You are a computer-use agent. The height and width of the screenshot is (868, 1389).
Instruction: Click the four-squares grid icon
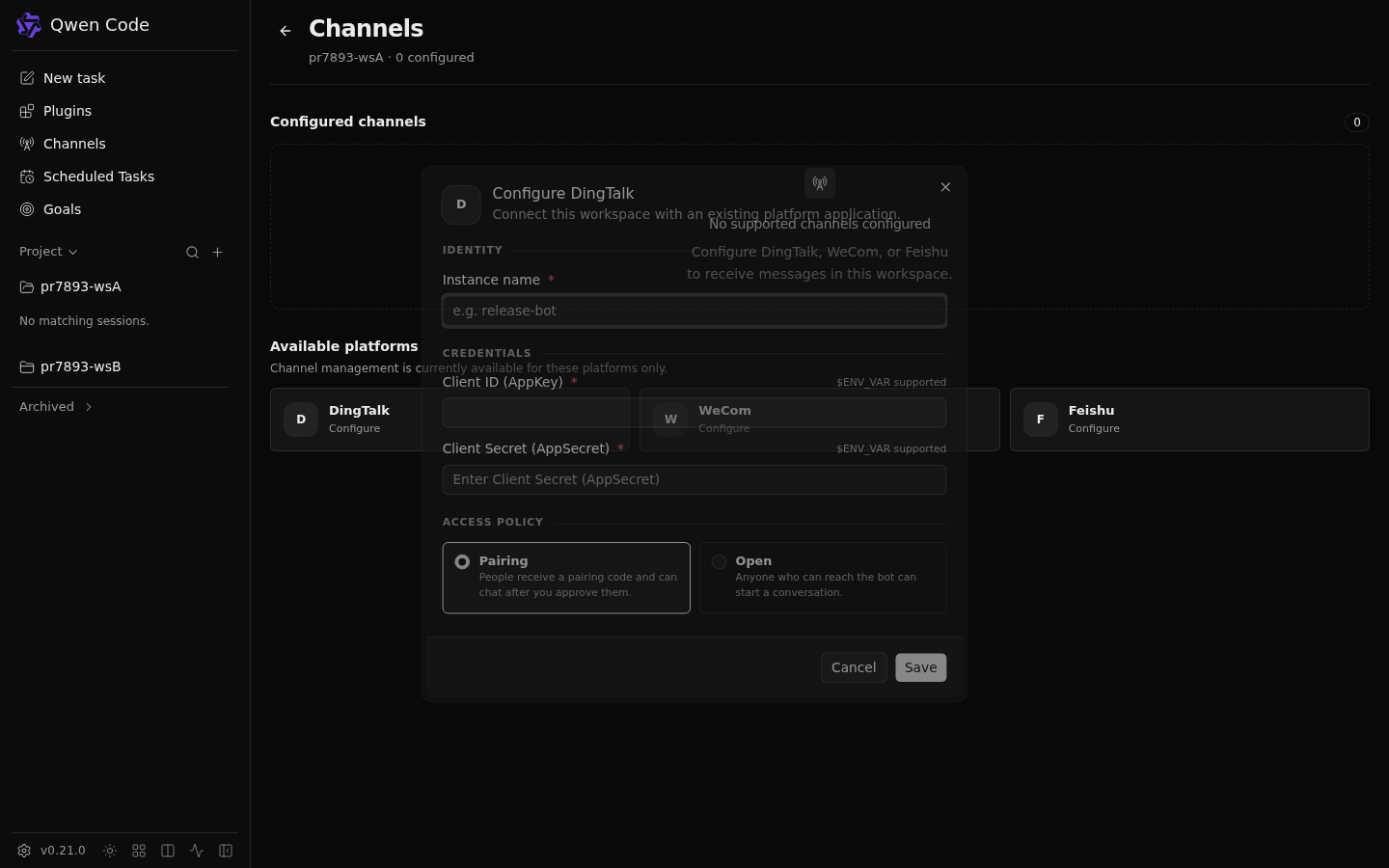pos(139,851)
